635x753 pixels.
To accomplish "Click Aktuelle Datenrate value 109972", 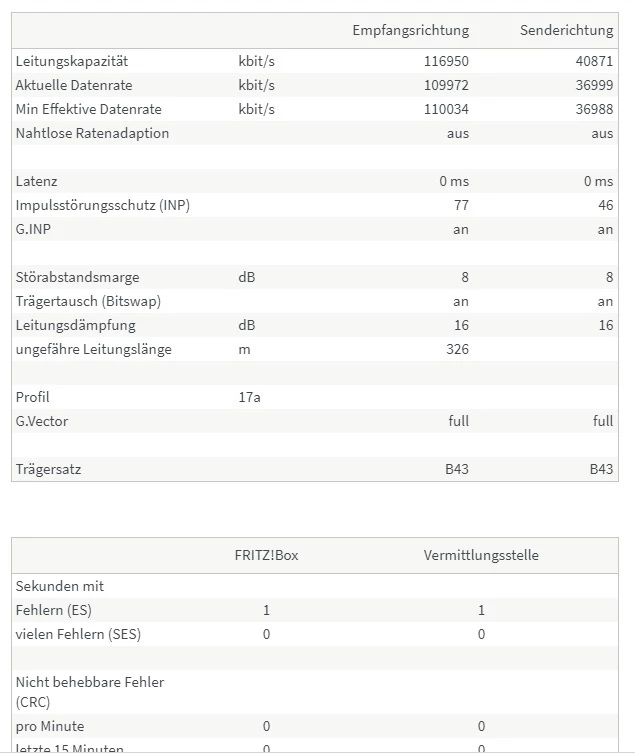I will [446, 85].
